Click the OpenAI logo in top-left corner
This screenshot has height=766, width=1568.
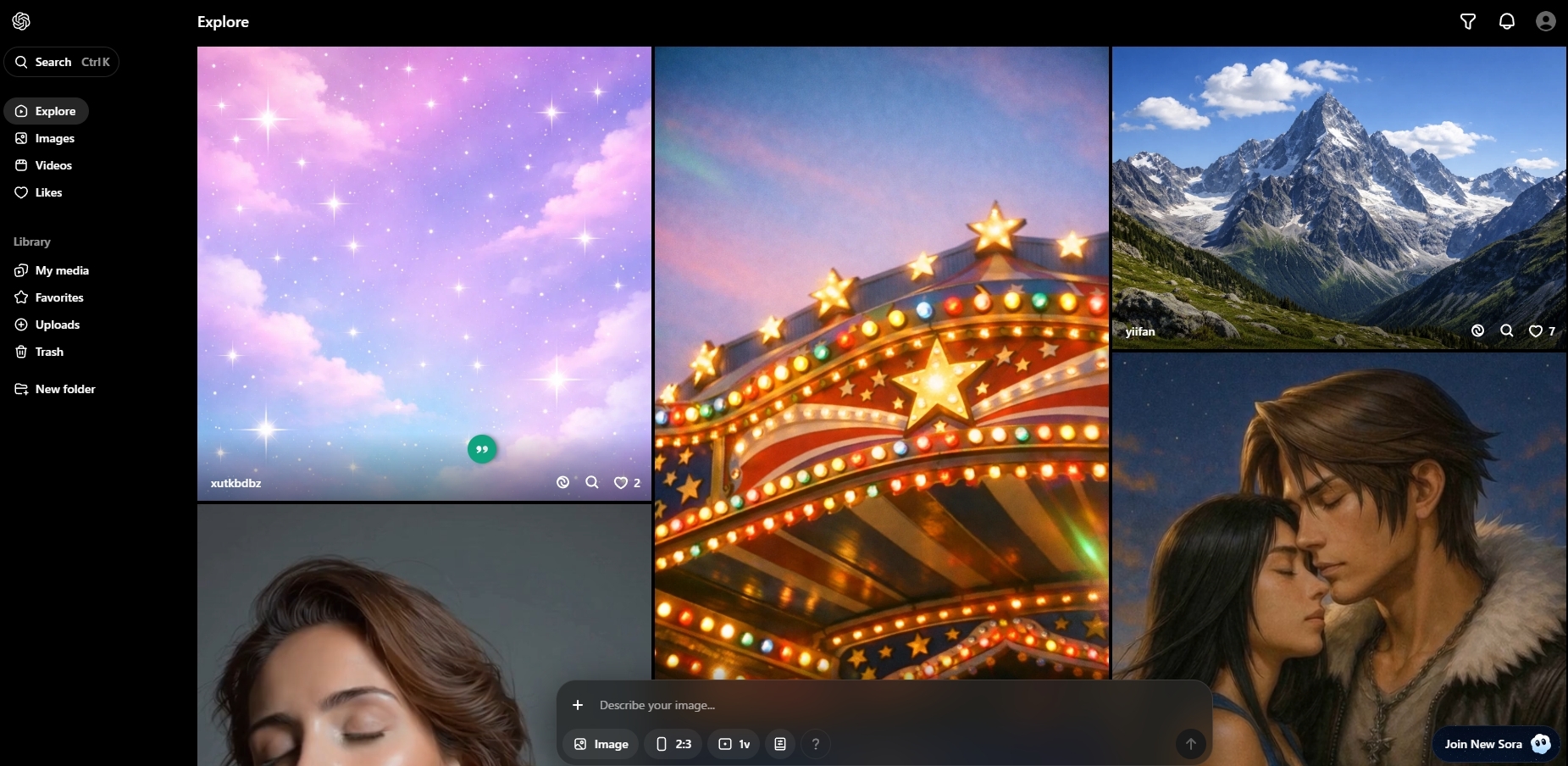click(x=21, y=21)
